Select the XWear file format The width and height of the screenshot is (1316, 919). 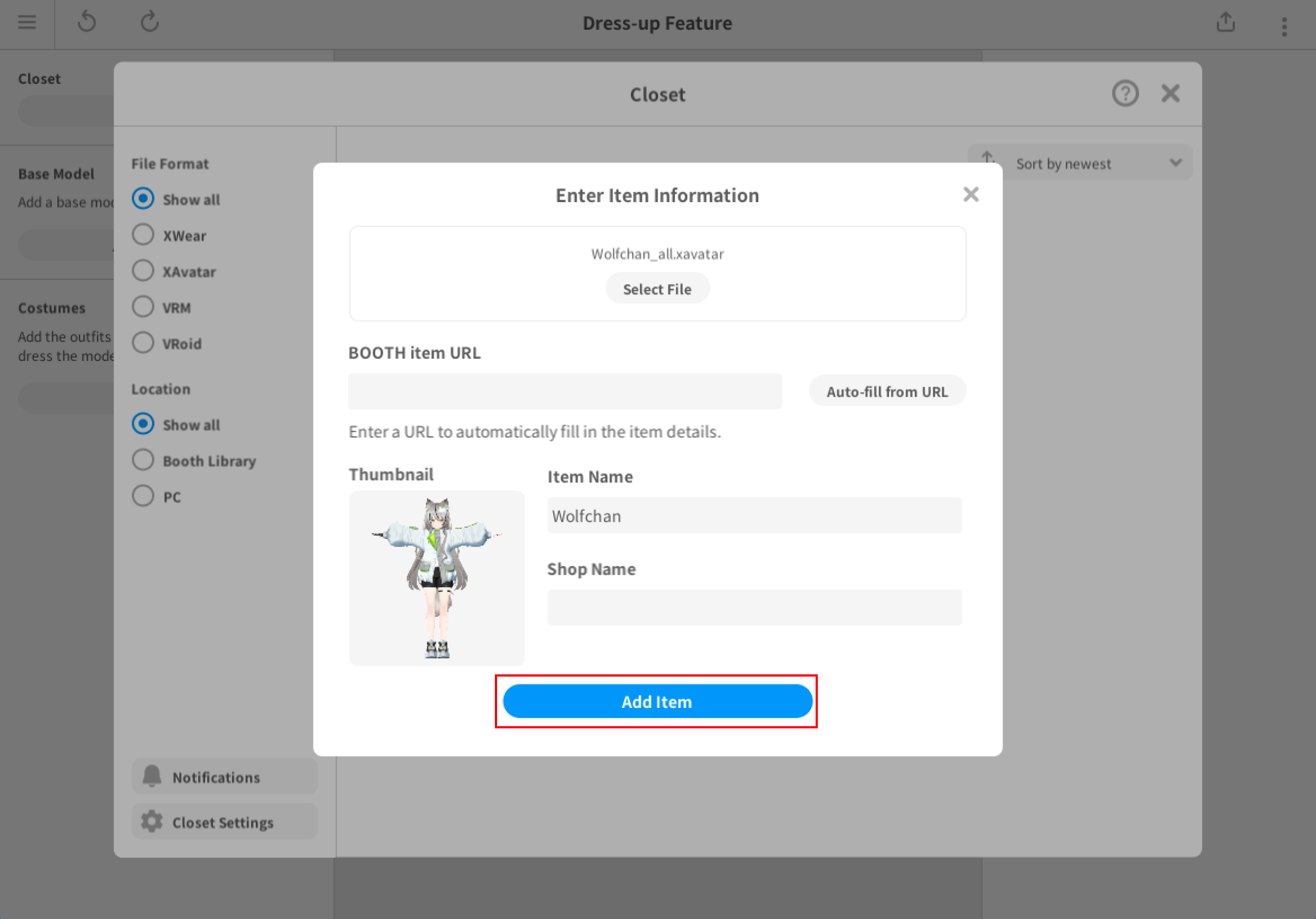click(143, 235)
